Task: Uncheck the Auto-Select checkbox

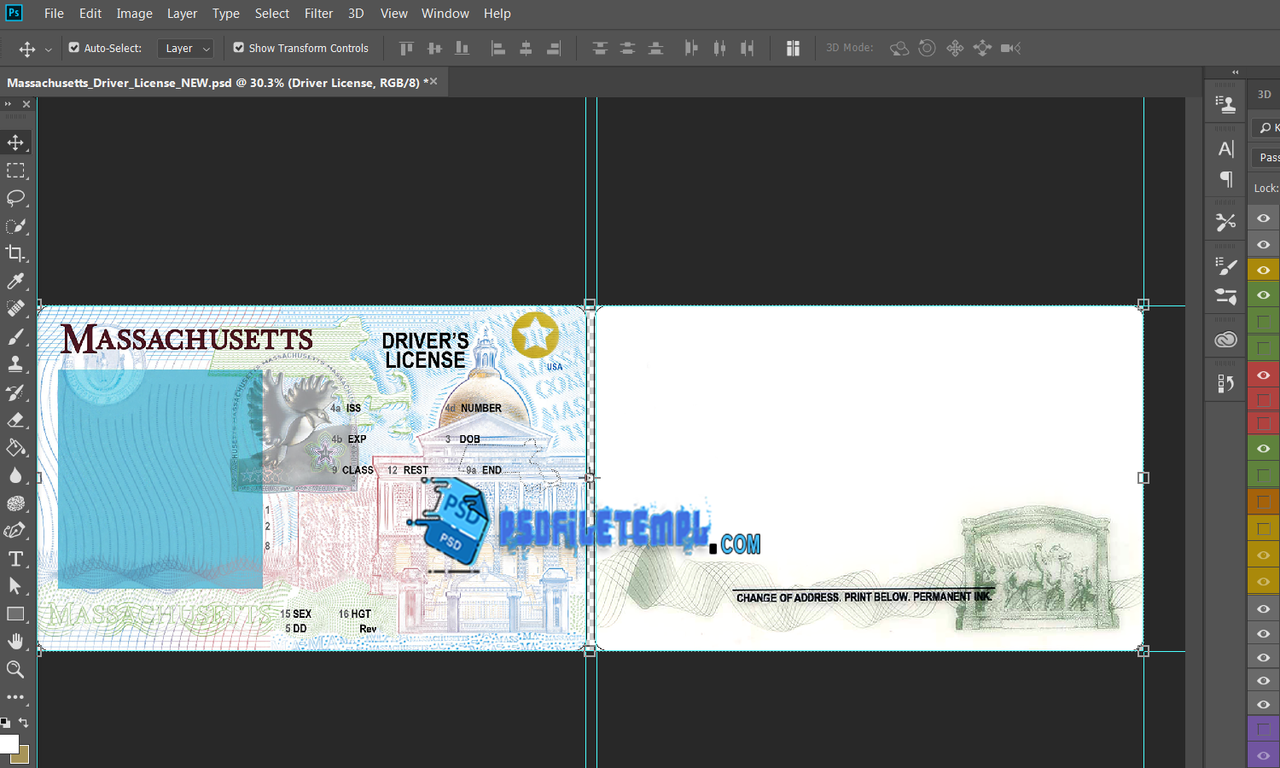Action: click(74, 47)
